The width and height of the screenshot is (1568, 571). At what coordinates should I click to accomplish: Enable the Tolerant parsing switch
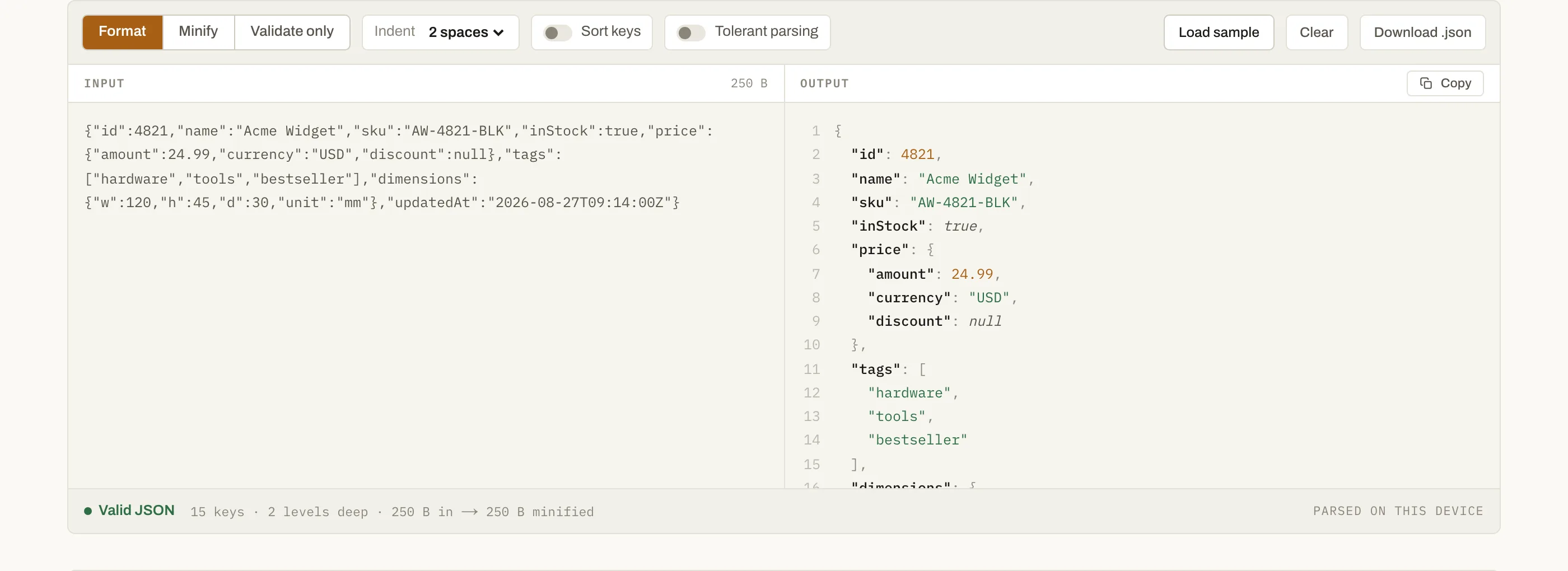click(691, 32)
